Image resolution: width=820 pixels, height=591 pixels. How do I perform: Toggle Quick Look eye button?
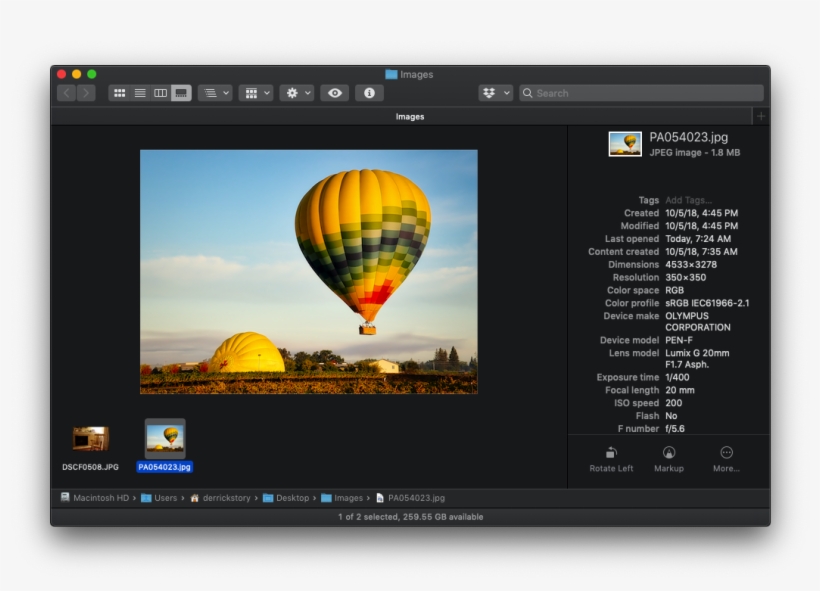335,93
